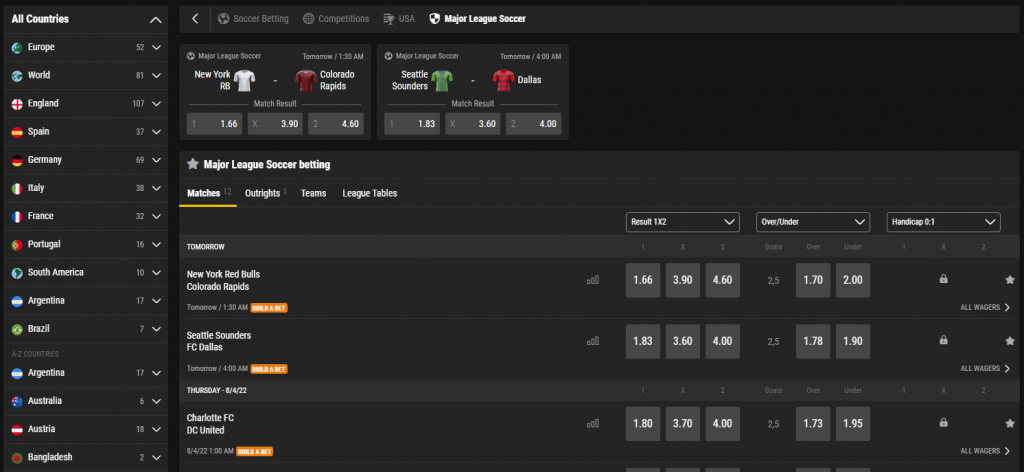
Task: Click the South America icon
Action: pos(17,273)
